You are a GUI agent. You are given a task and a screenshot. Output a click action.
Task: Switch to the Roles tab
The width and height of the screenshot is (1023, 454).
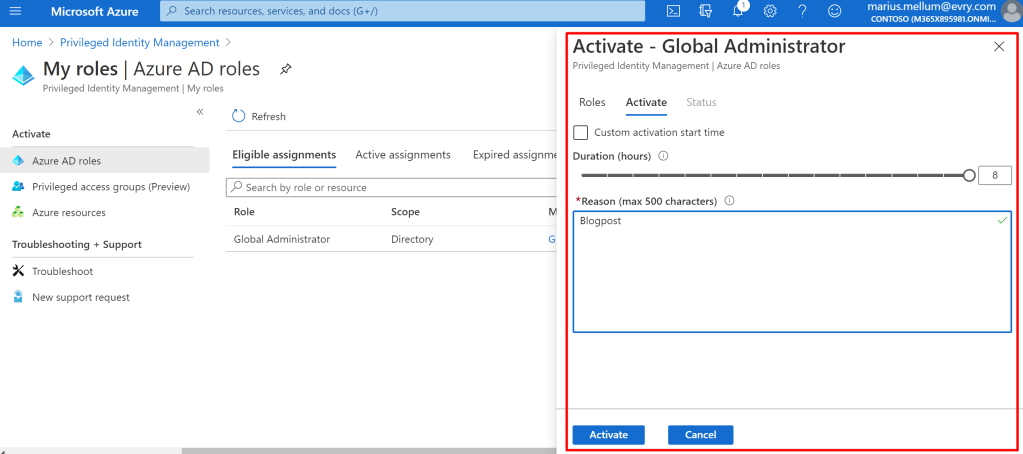tap(592, 102)
